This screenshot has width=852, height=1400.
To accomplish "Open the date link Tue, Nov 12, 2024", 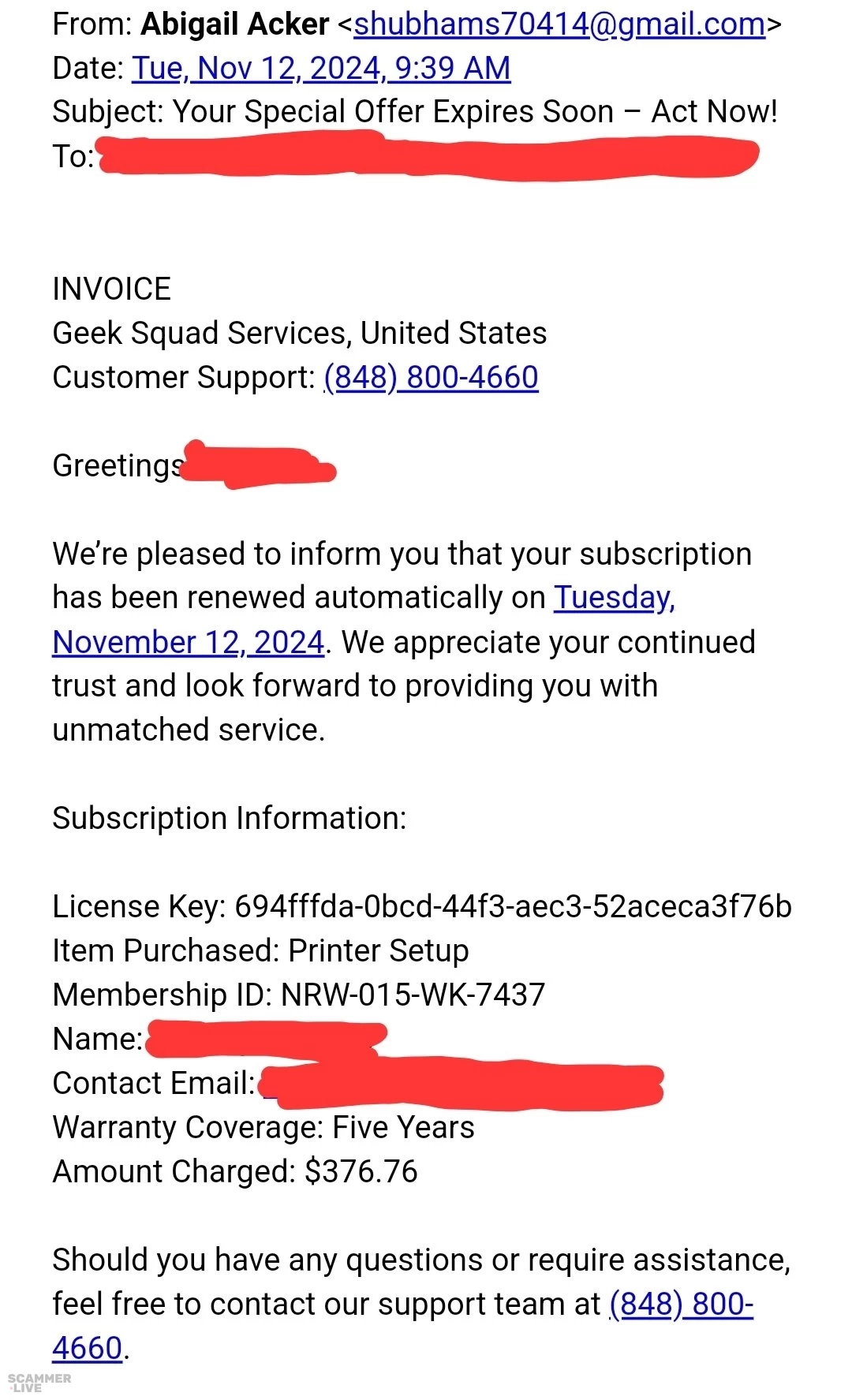I will point(321,69).
